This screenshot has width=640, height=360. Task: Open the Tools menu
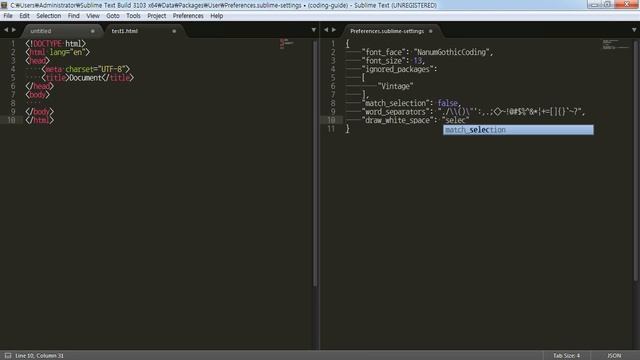(x=133, y=16)
